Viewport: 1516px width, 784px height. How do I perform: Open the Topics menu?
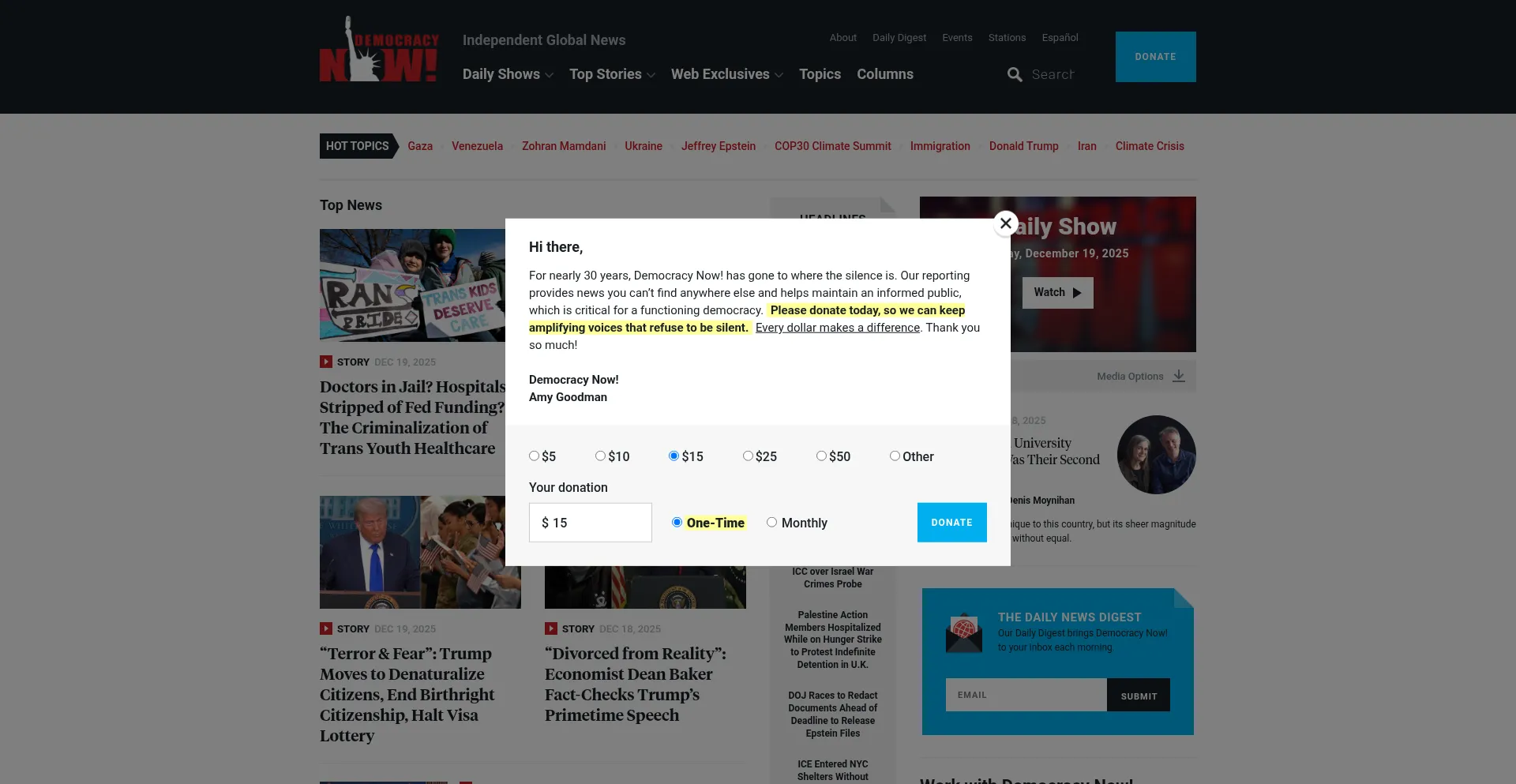pos(820,74)
